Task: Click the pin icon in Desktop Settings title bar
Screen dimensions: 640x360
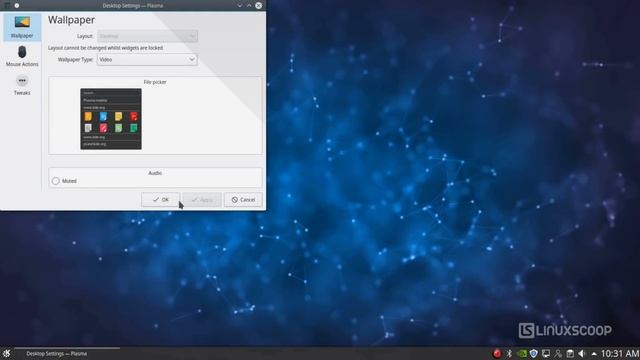Action: (x=17, y=5)
